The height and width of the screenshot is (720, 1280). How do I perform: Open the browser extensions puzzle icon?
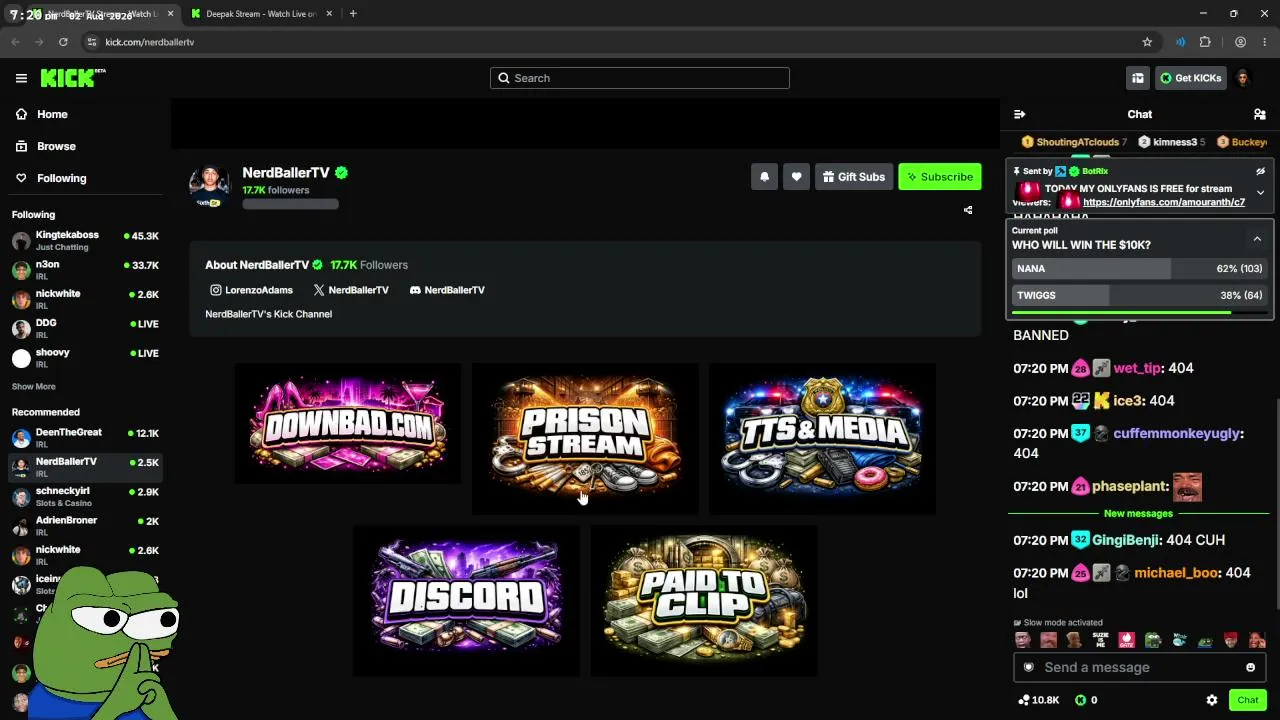[x=1205, y=42]
